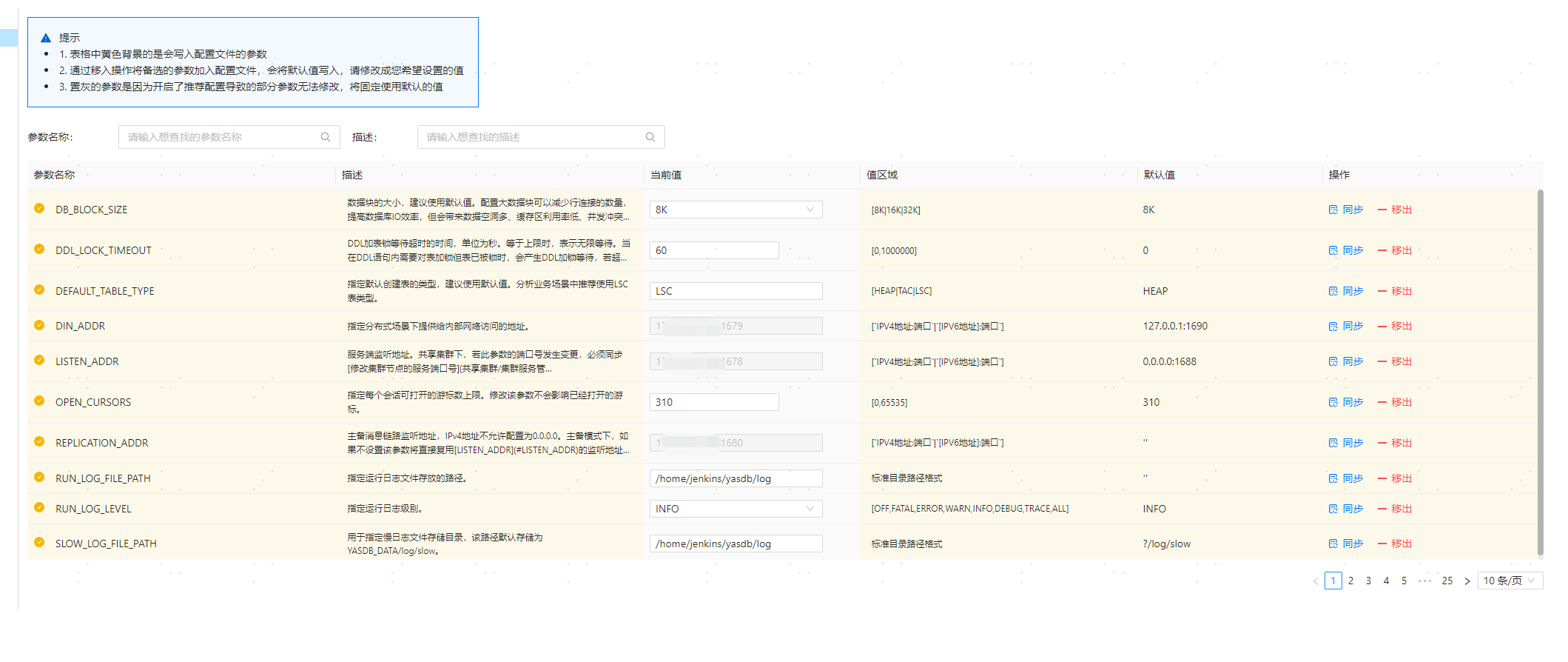Click the DDL_LOCK_TIMEOUT value field showing 60
The width and height of the screenshot is (1568, 662).
click(x=713, y=250)
